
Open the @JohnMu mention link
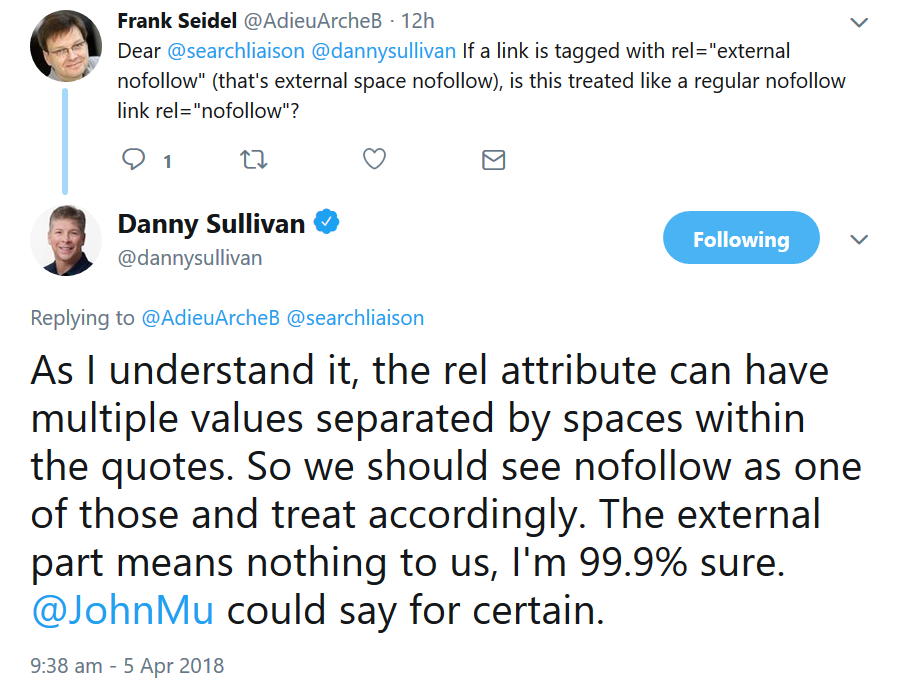(x=123, y=610)
